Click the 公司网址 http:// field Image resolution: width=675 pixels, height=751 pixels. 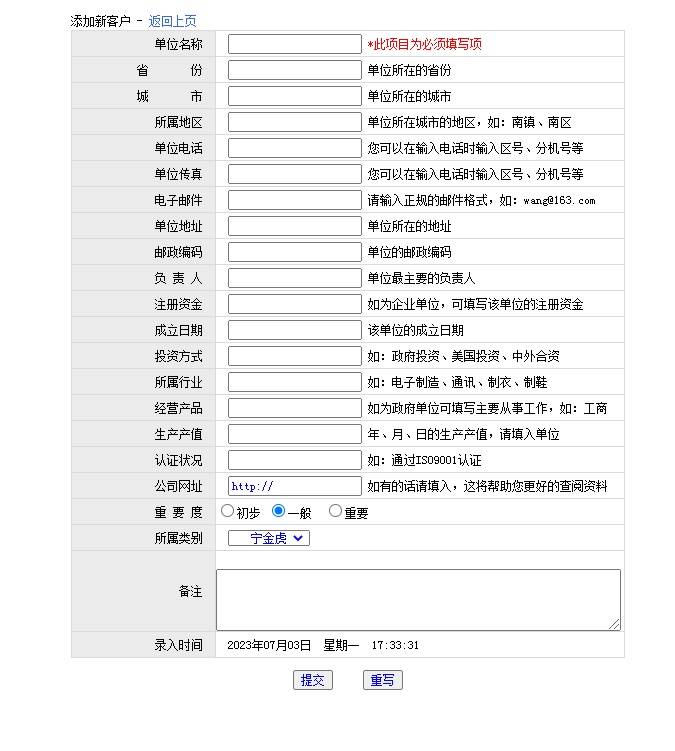[295, 486]
